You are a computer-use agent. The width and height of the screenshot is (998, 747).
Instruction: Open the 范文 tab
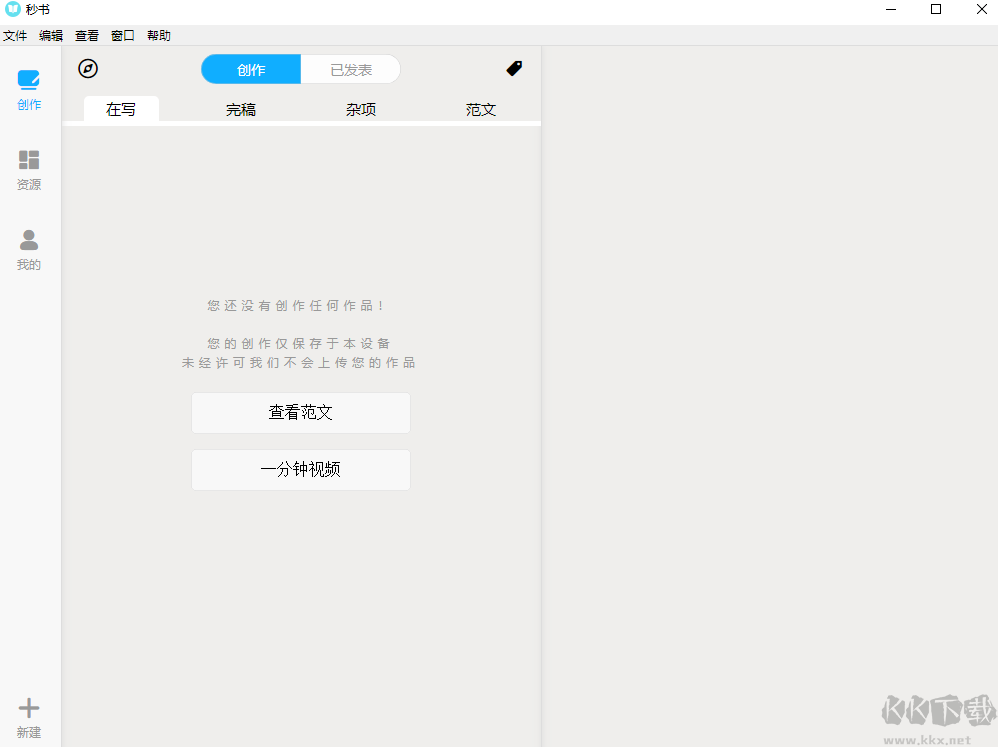480,109
